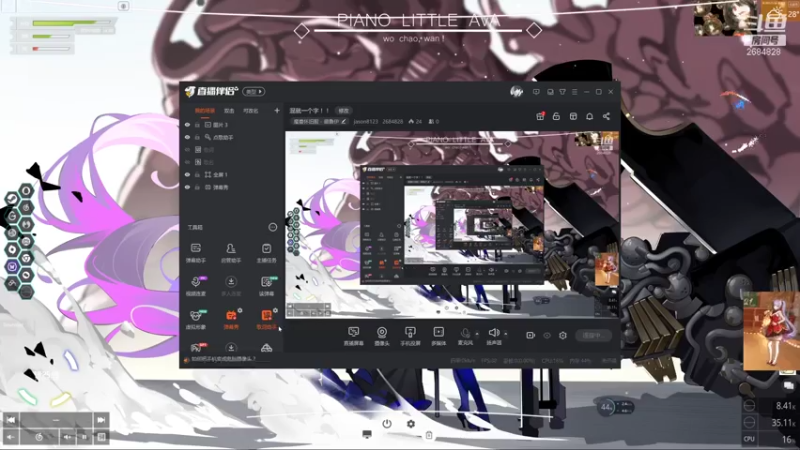Click previous track on desktop media widget
The width and height of the screenshot is (800, 450).
click(11, 419)
